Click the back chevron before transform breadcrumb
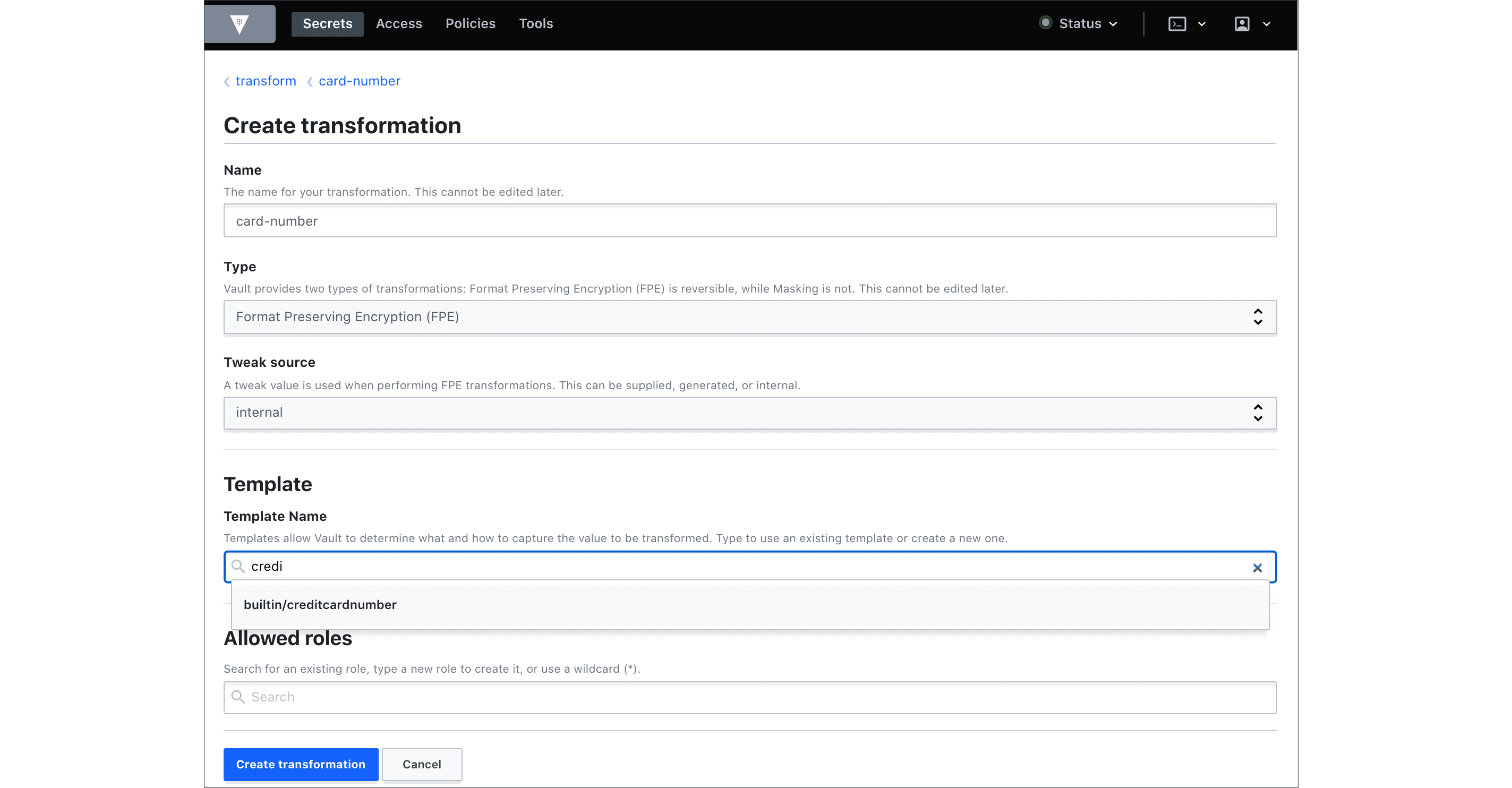 pos(227,82)
